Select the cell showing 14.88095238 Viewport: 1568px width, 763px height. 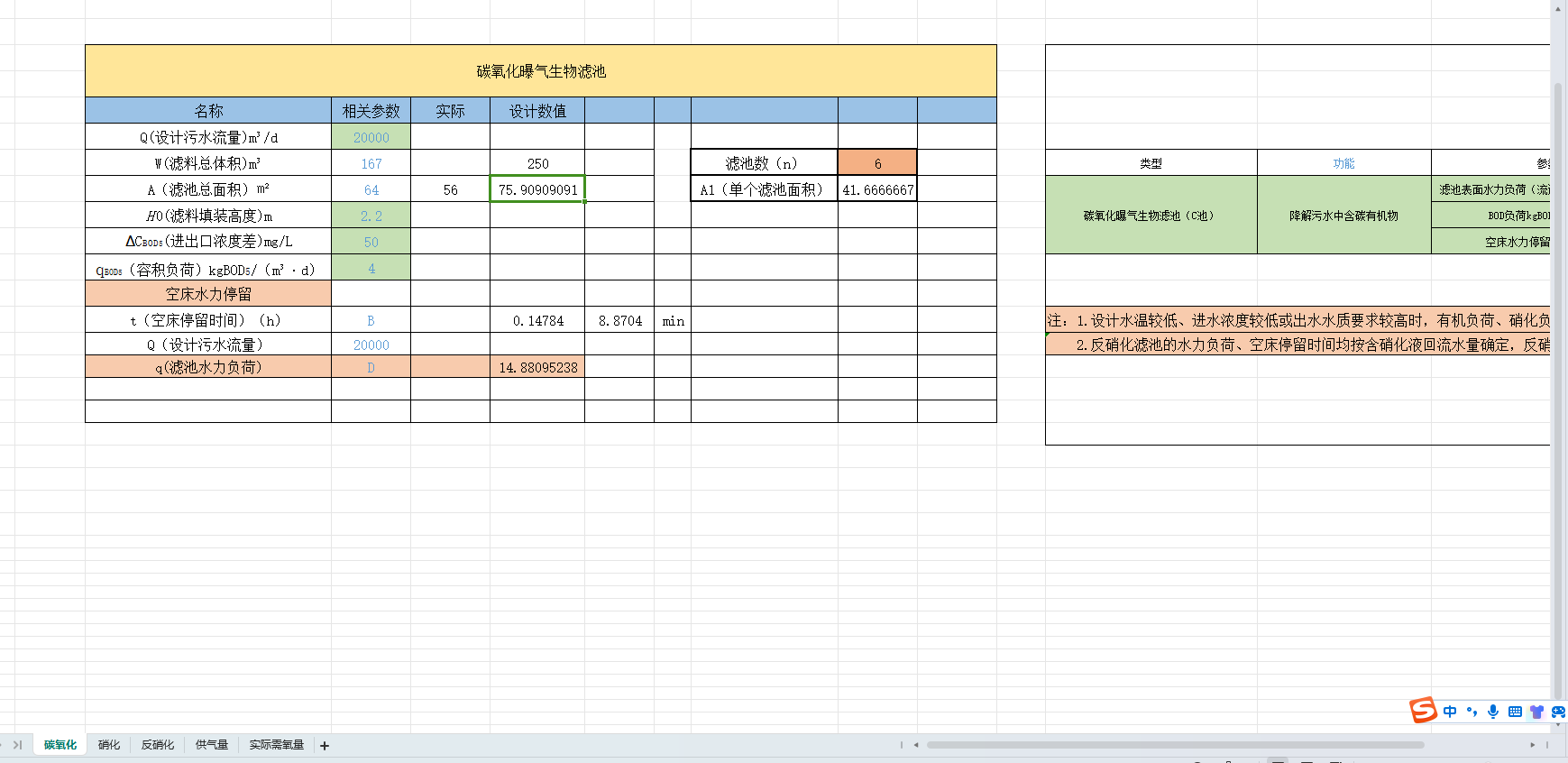pos(537,367)
